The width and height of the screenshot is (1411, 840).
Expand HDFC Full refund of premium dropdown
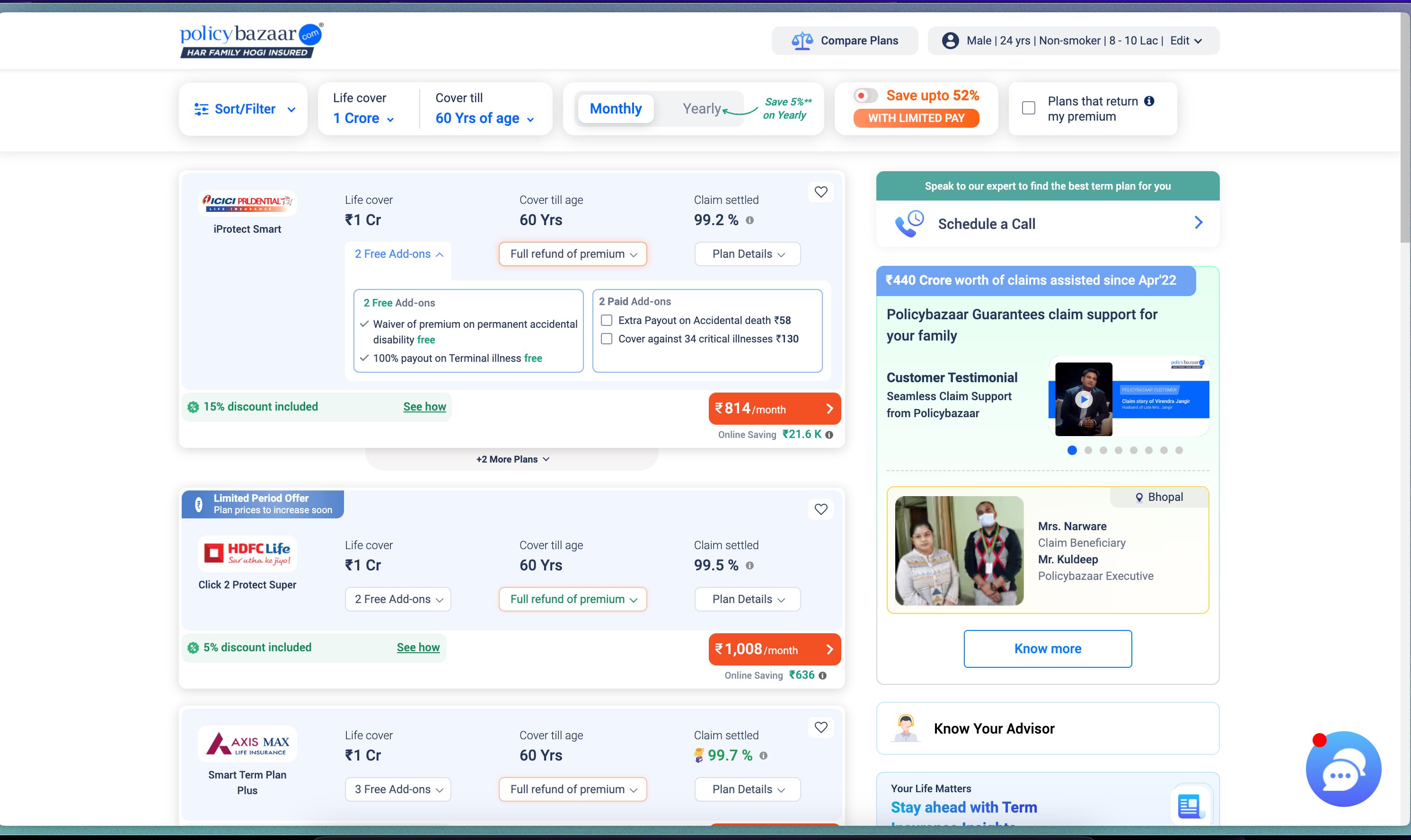pos(573,599)
